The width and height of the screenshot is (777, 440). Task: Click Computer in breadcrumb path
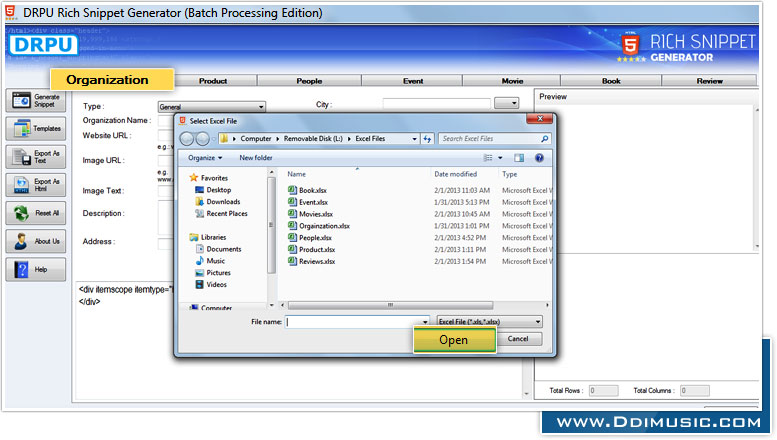pyautogui.click(x=256, y=139)
